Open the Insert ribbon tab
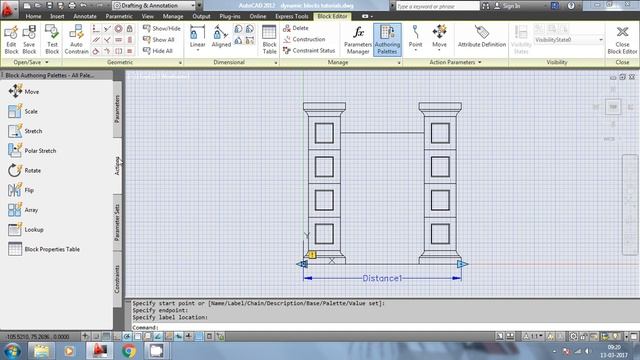Viewport: 640px width, 360px height. [57, 16]
